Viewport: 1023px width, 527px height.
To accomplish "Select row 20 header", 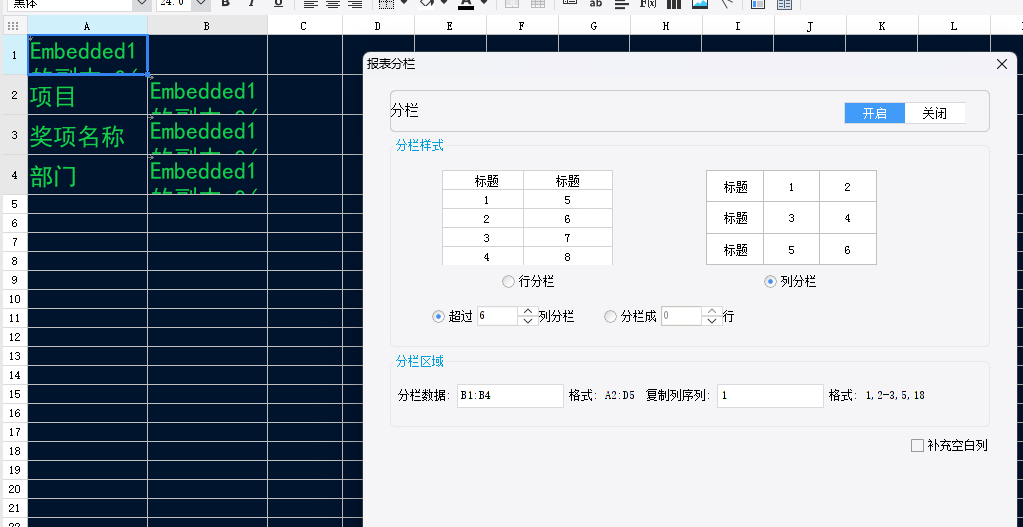I will (x=14, y=489).
